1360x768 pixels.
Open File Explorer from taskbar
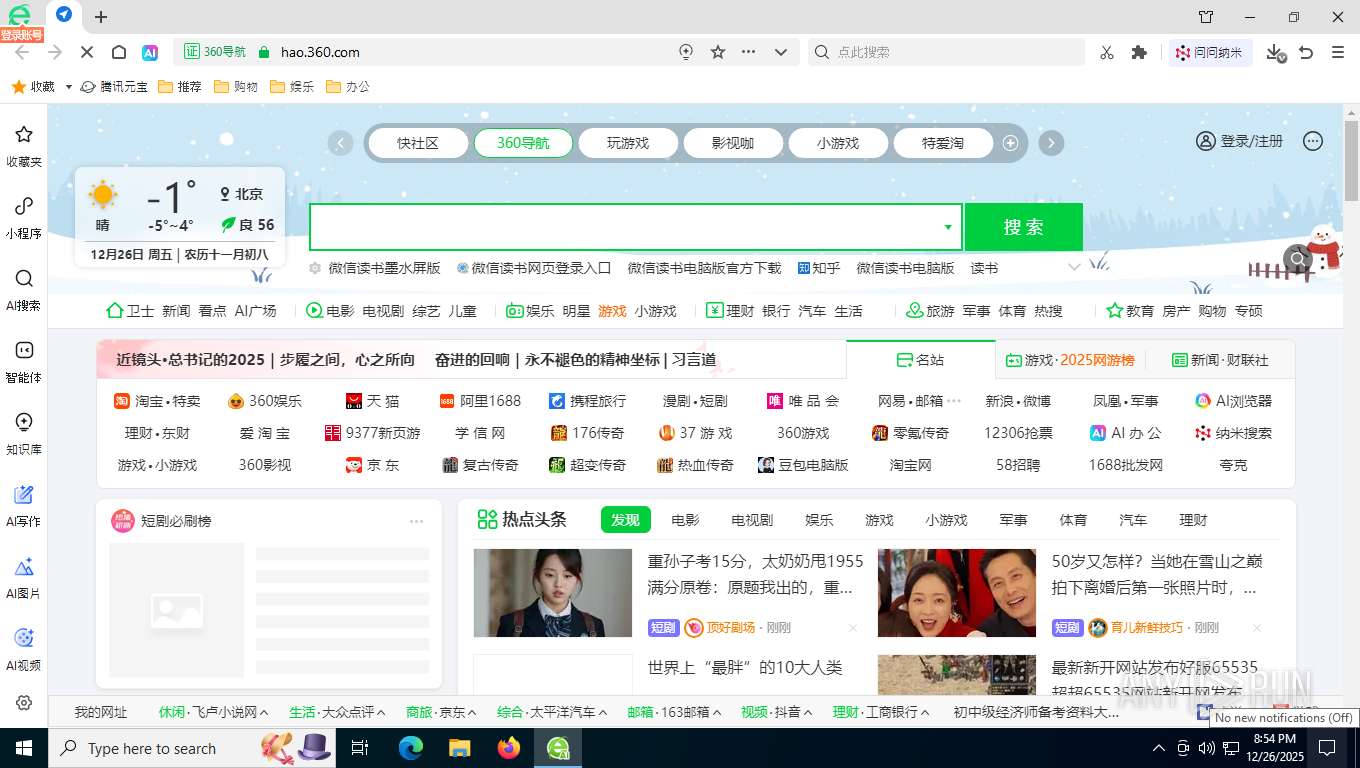[460, 747]
